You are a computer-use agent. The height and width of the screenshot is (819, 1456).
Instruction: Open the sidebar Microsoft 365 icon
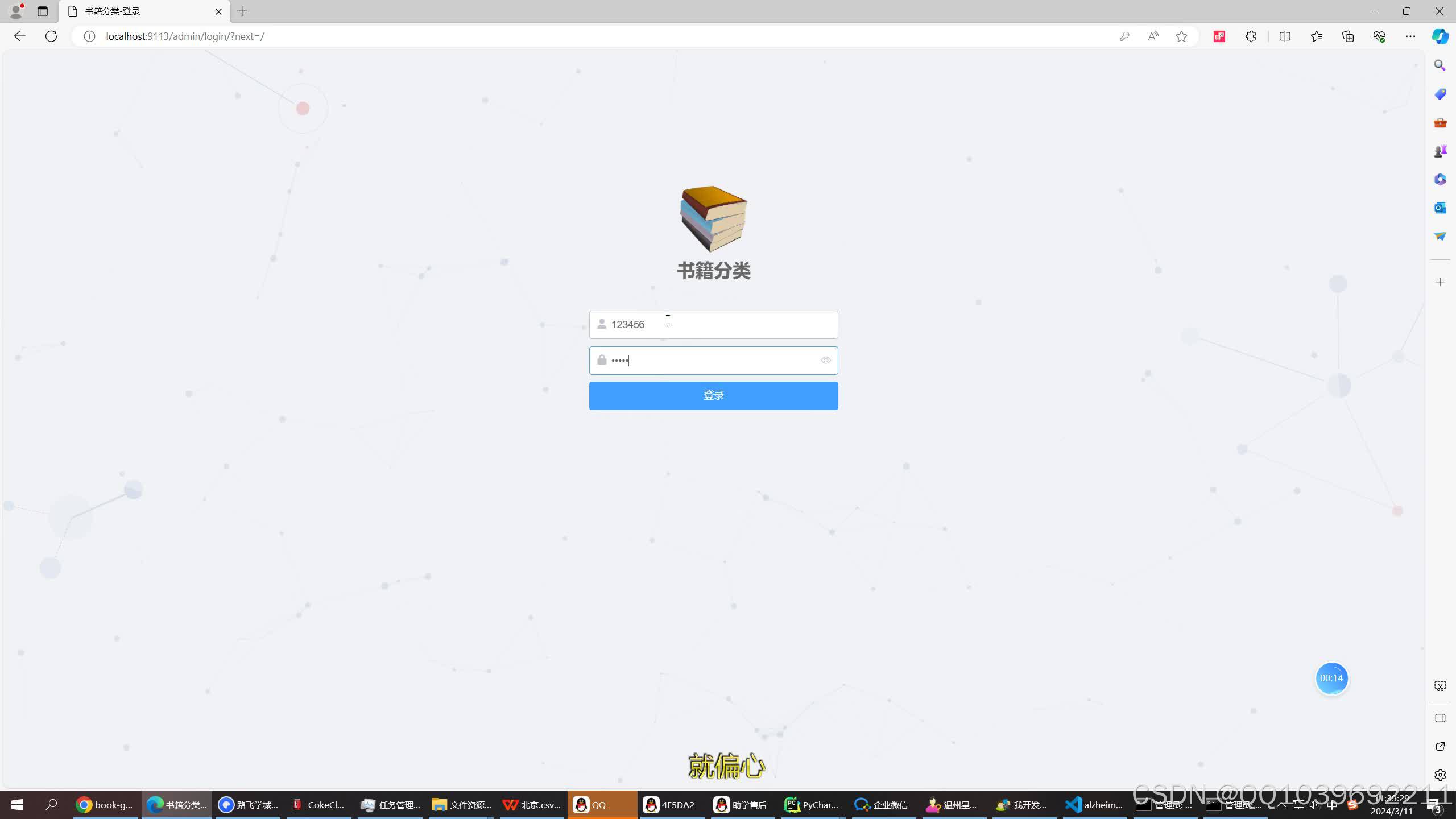(1440, 179)
